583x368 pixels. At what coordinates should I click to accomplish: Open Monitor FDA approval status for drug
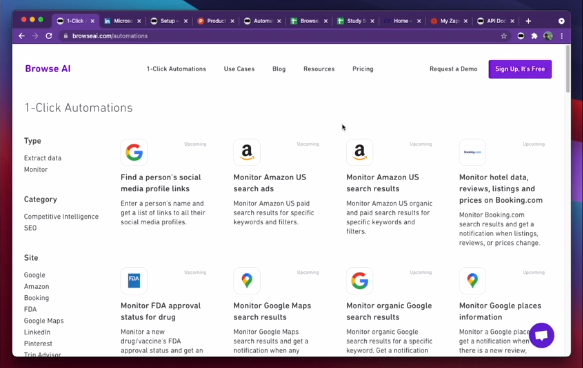[161, 311]
